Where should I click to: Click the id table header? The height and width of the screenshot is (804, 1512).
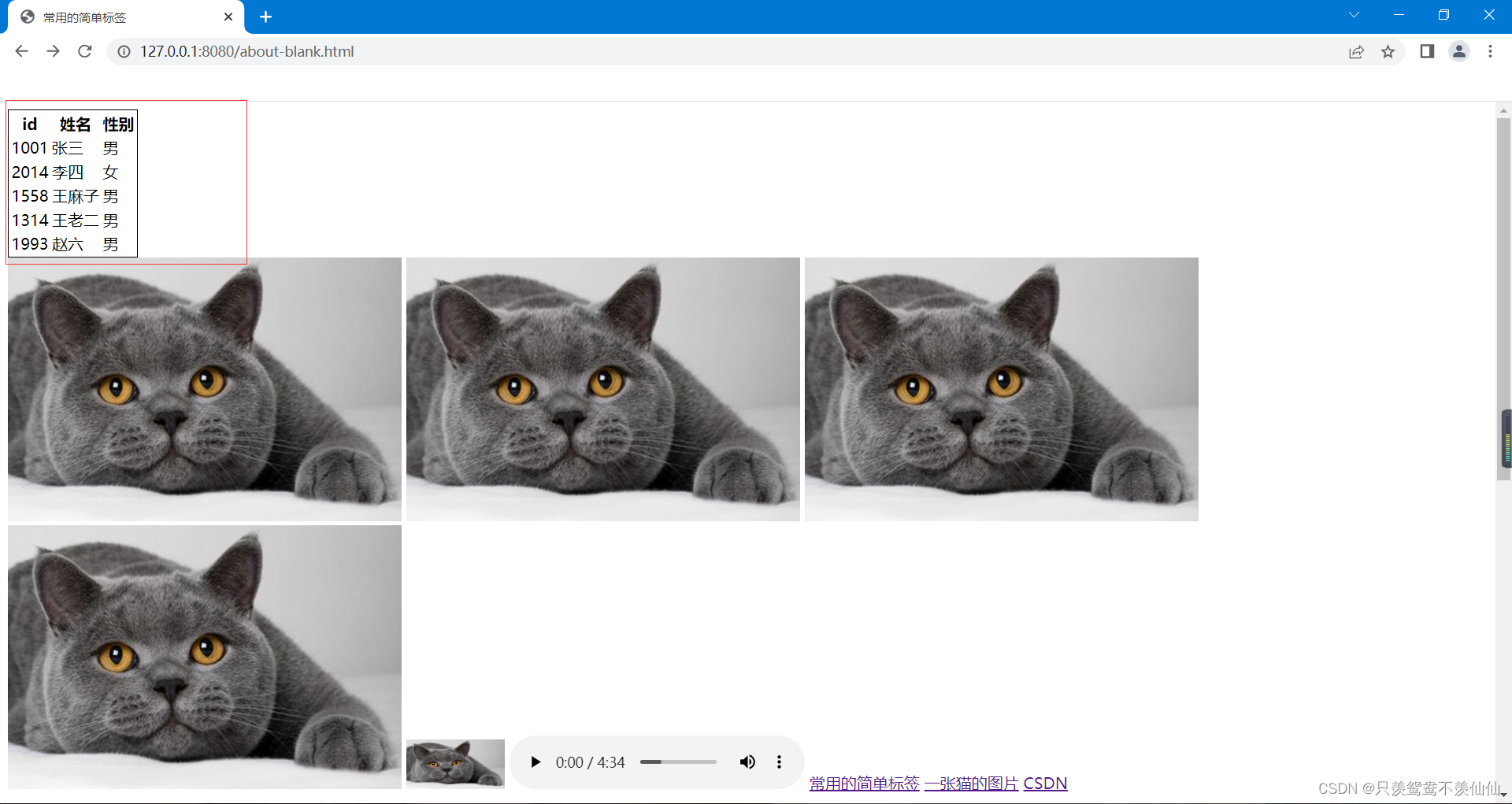pyautogui.click(x=30, y=124)
